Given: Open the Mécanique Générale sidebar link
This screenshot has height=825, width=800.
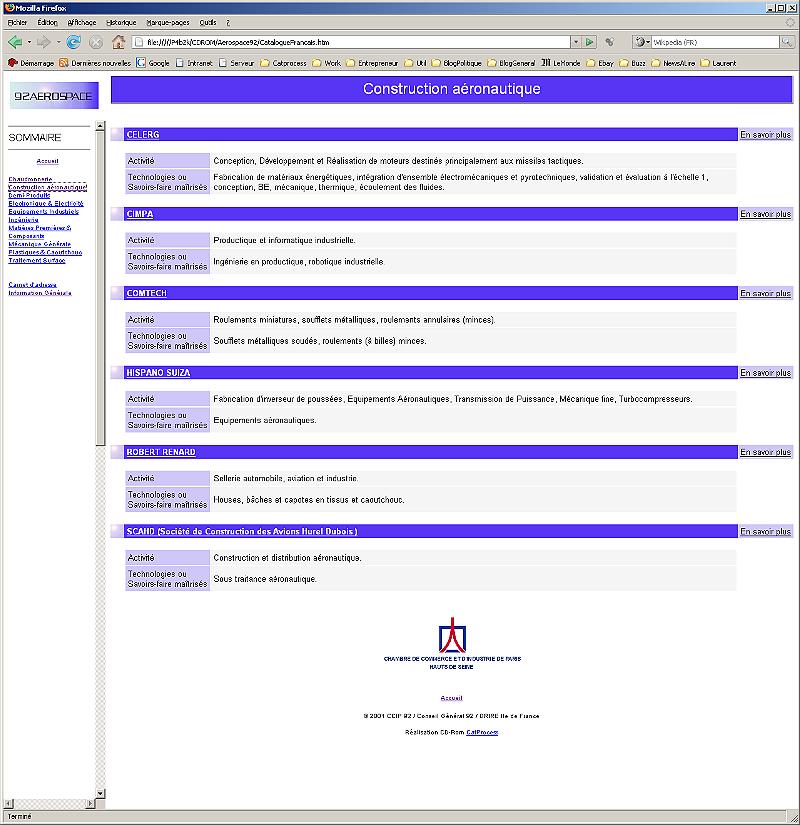Looking at the screenshot, I should pyautogui.click(x=39, y=244).
